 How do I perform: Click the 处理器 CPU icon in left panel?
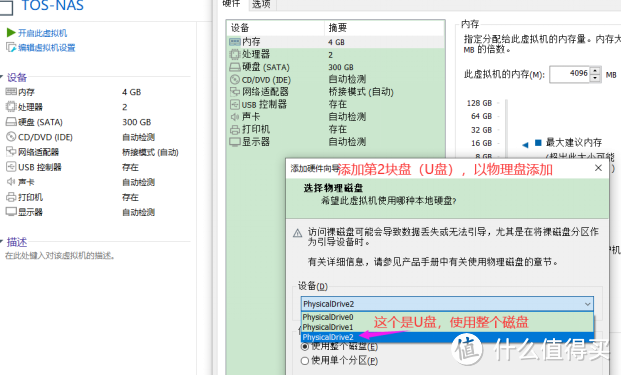tap(11, 107)
